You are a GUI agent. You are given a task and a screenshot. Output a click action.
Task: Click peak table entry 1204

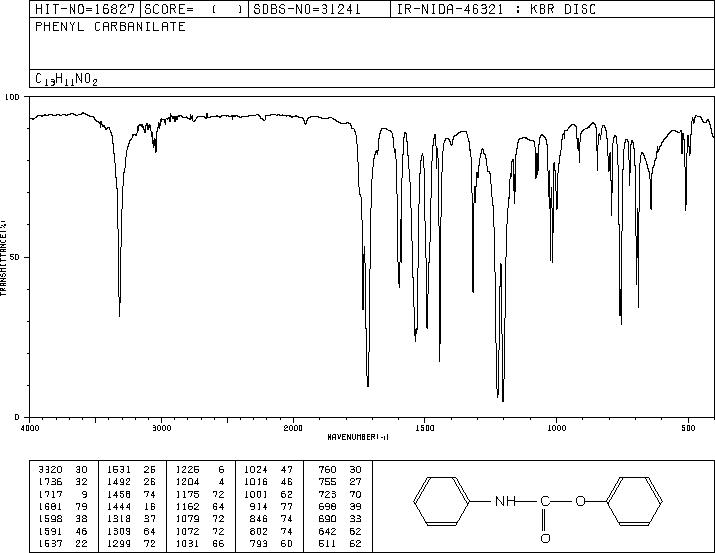click(188, 482)
